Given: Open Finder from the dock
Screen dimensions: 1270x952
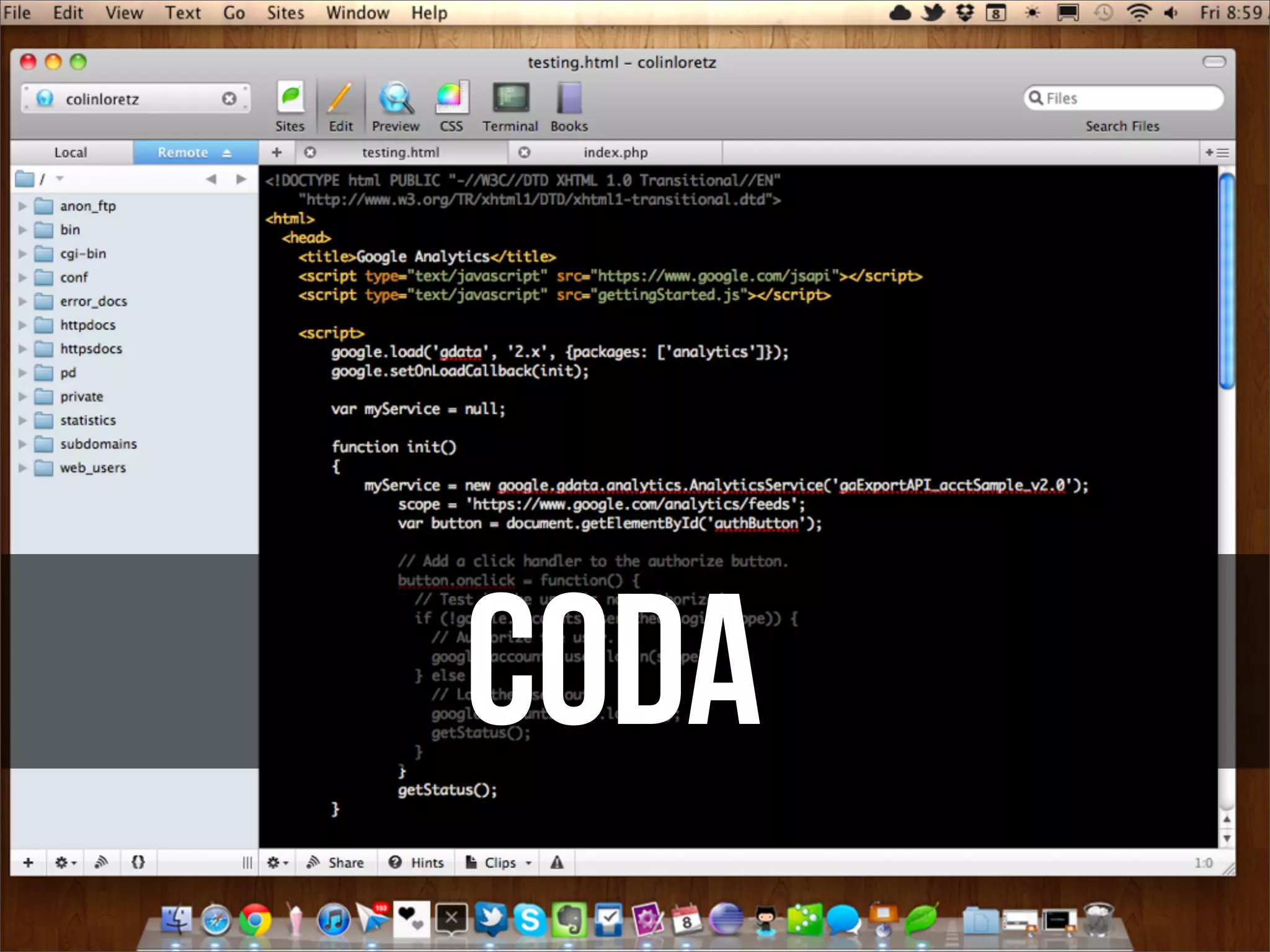Looking at the screenshot, I should click(177, 919).
